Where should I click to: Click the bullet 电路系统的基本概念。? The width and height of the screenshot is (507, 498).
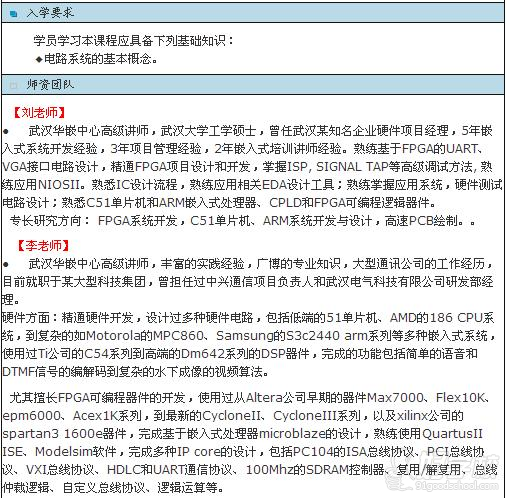(96, 59)
